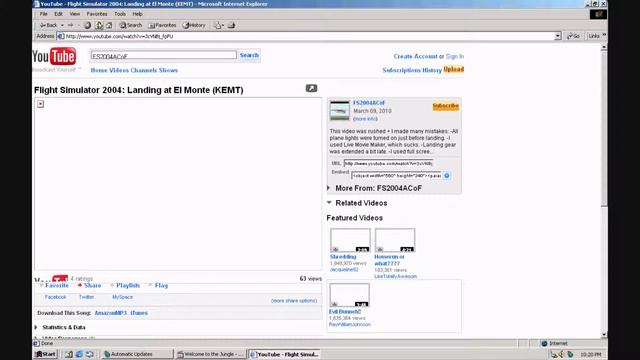Viewport: 640px width, 360px height.
Task: Select the video URL text field
Action: (x=388, y=163)
